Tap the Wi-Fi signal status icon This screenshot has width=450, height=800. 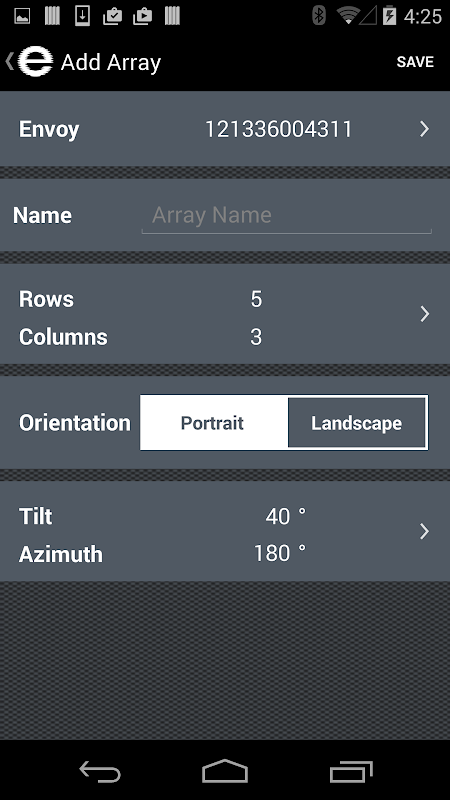pyautogui.click(x=348, y=16)
